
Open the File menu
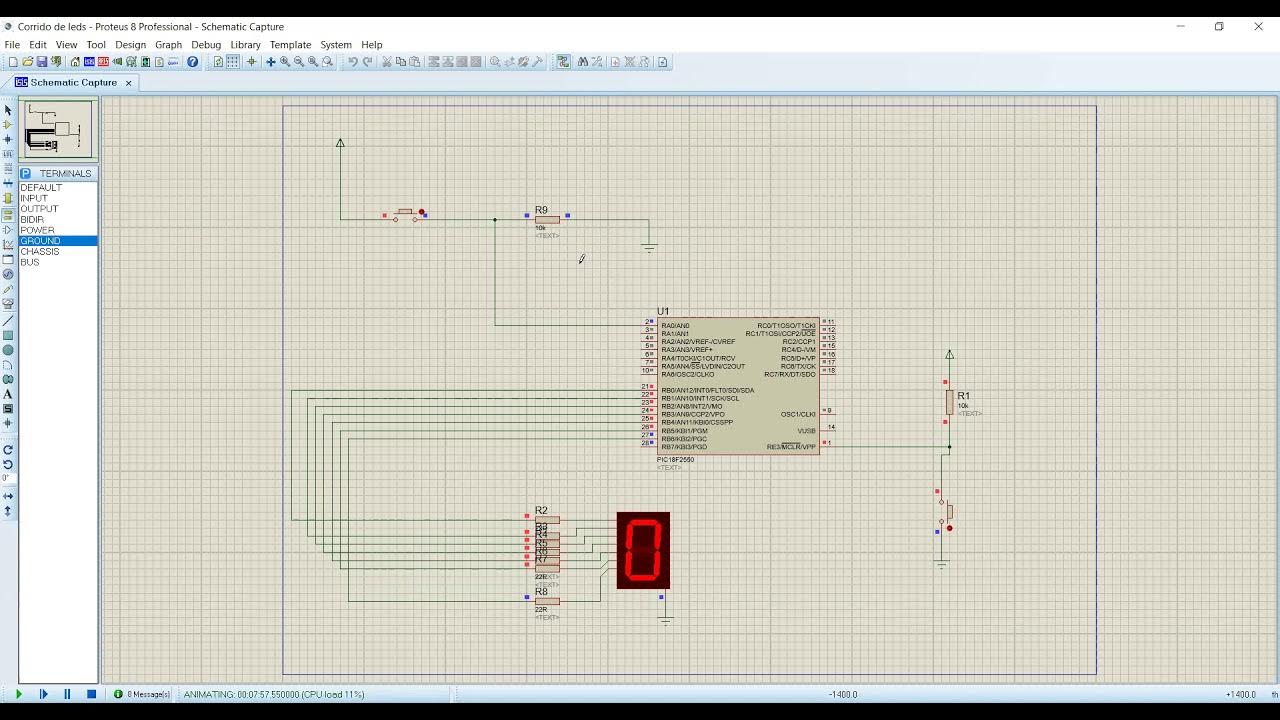tap(12, 45)
